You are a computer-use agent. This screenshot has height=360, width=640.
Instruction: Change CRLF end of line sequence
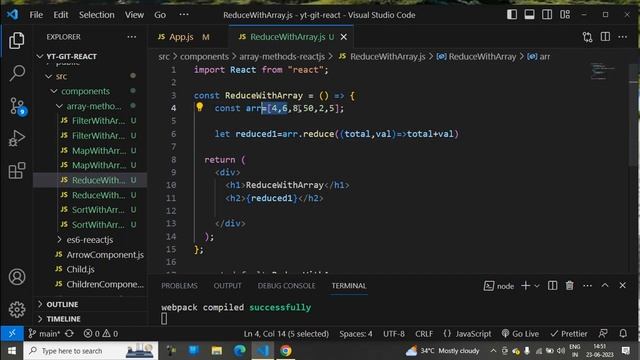point(424,333)
